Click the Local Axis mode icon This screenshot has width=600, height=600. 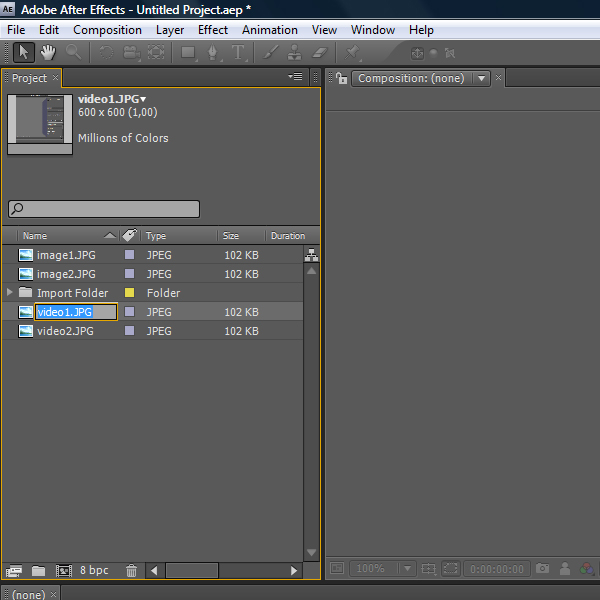[x=417, y=53]
